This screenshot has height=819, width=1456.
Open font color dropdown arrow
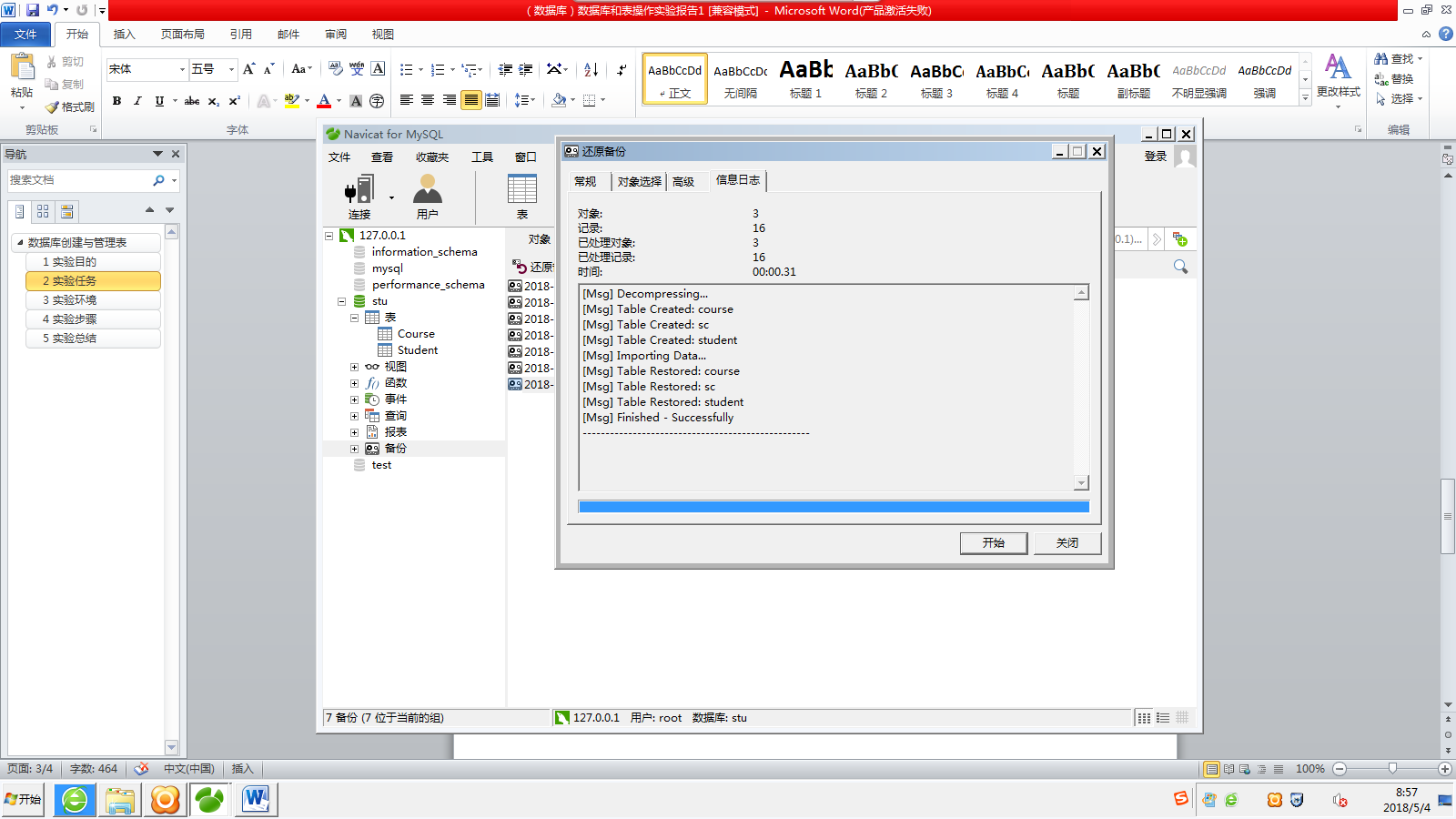[339, 101]
